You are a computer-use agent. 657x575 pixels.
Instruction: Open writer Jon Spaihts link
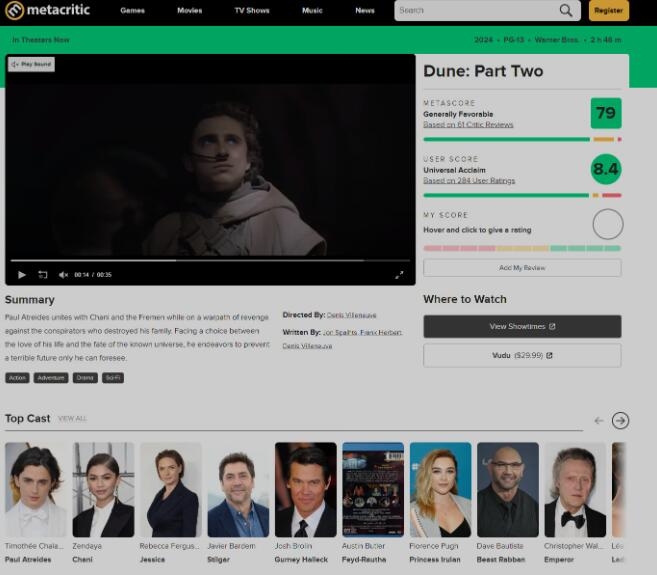[340, 332]
